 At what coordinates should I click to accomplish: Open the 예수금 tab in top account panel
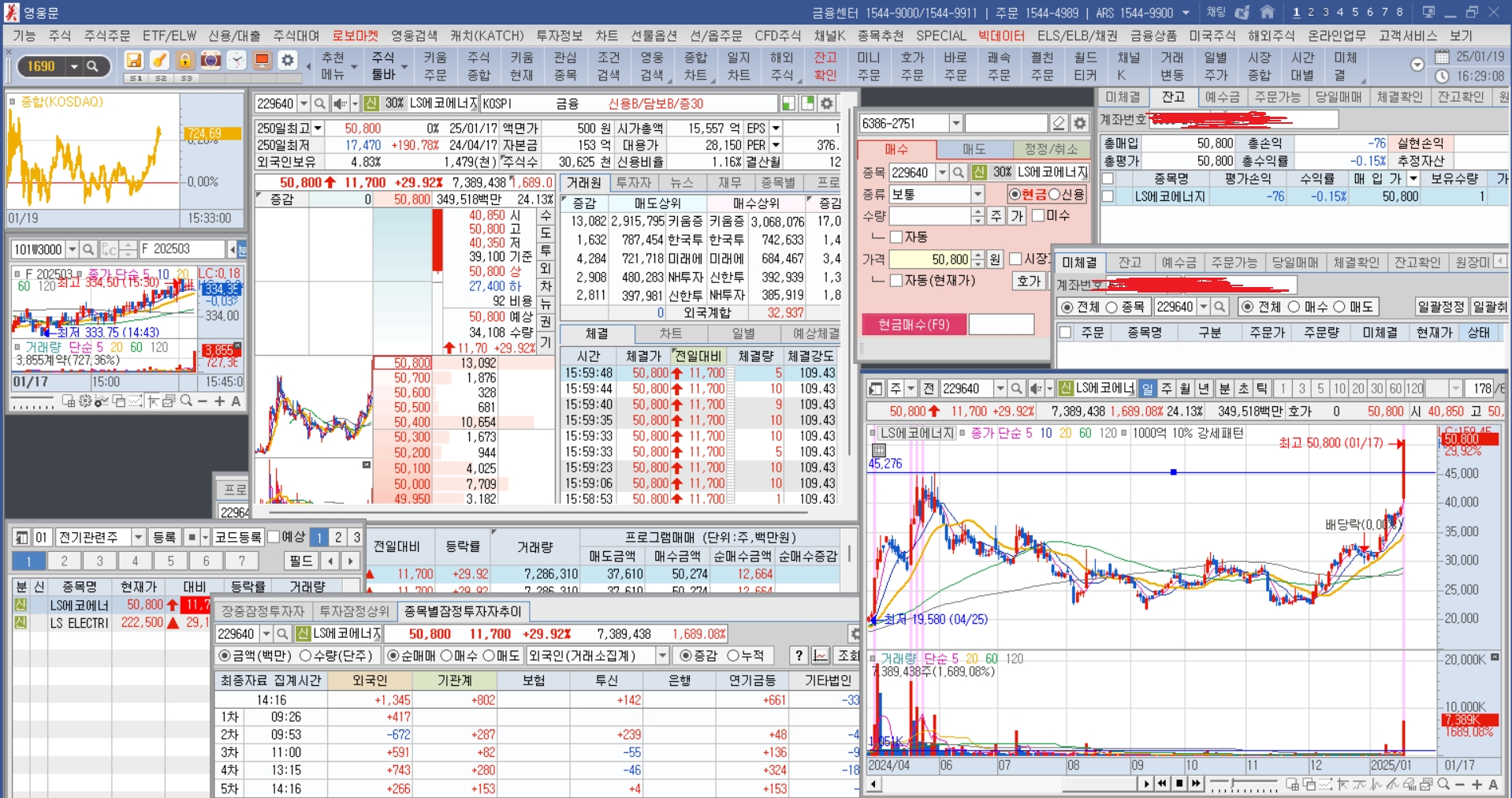(1223, 97)
